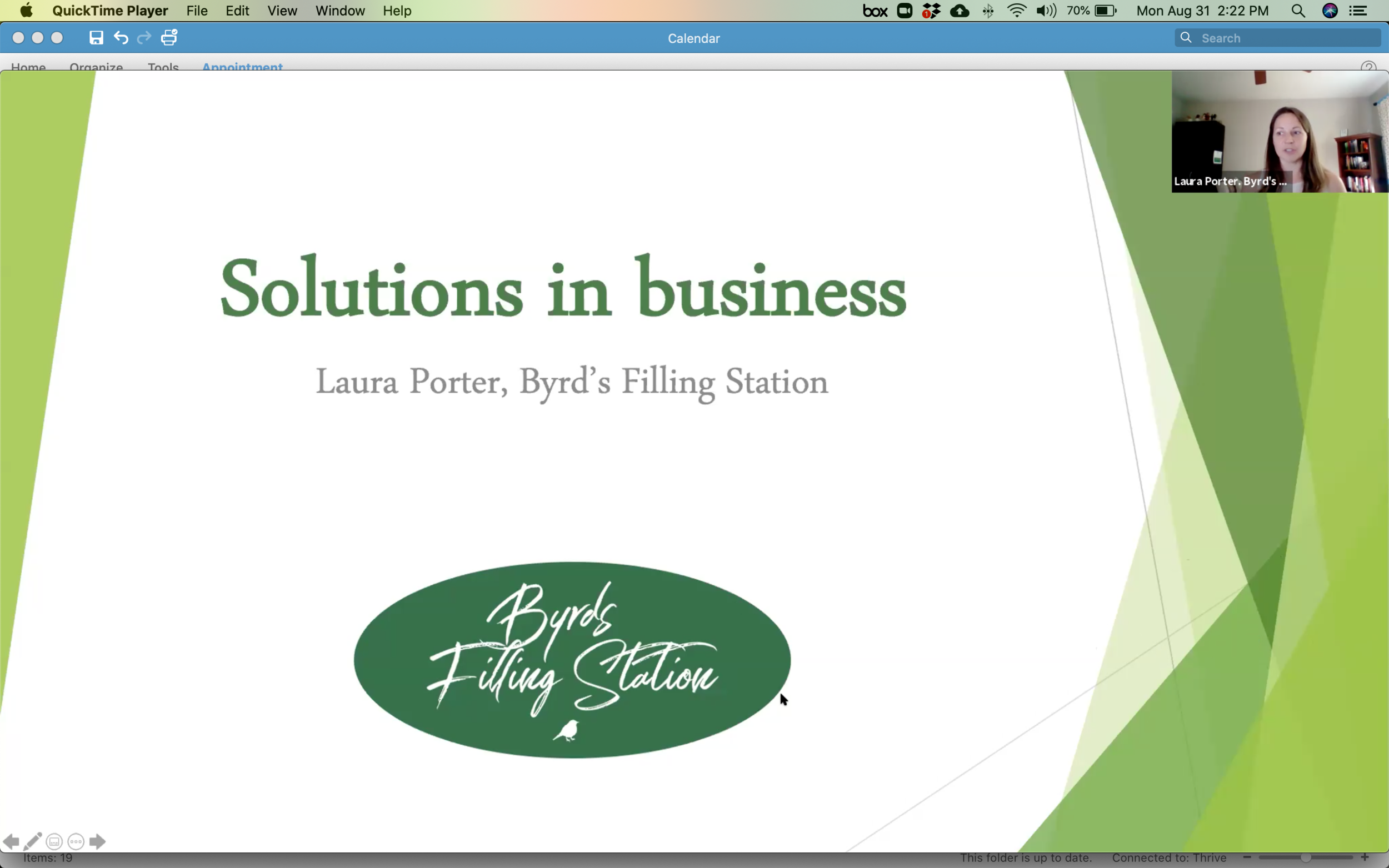Open the Help menu
Viewport: 1389px width, 868px height.
397,11
